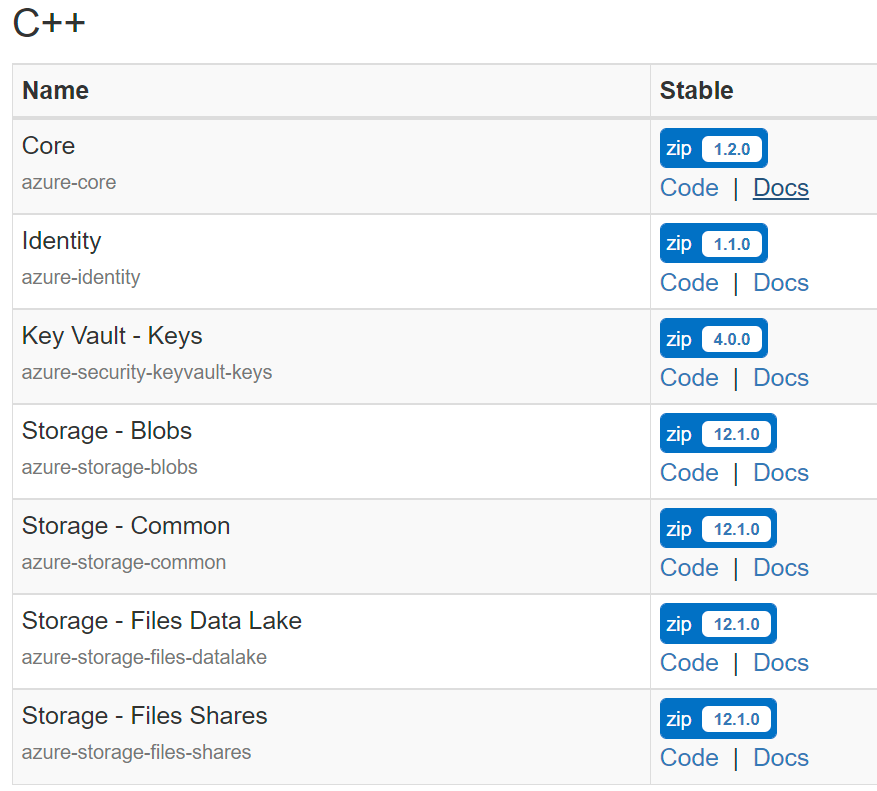Viewport: 877px width, 791px height.
Task: Open Identity documentation via Docs link
Action: [x=780, y=282]
